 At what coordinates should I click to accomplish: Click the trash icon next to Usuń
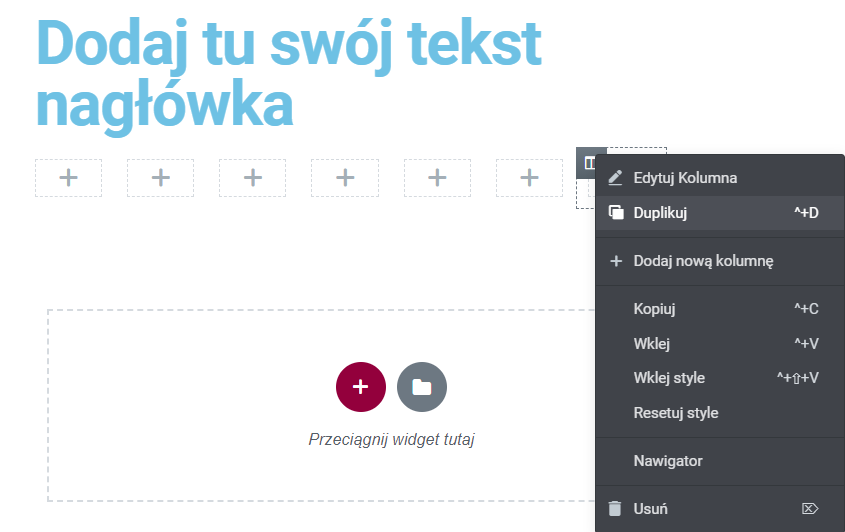click(x=616, y=509)
